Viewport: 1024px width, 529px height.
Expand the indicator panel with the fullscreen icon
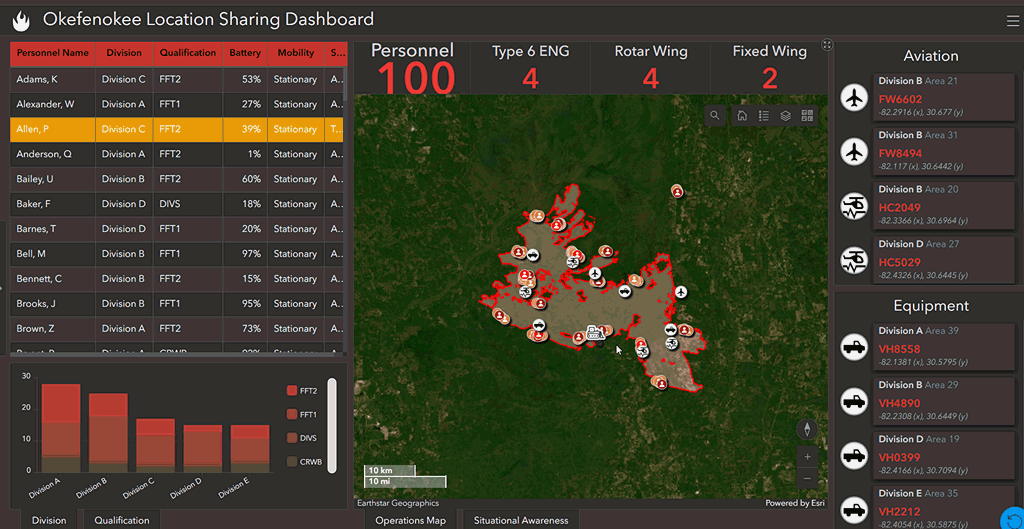[x=827, y=45]
